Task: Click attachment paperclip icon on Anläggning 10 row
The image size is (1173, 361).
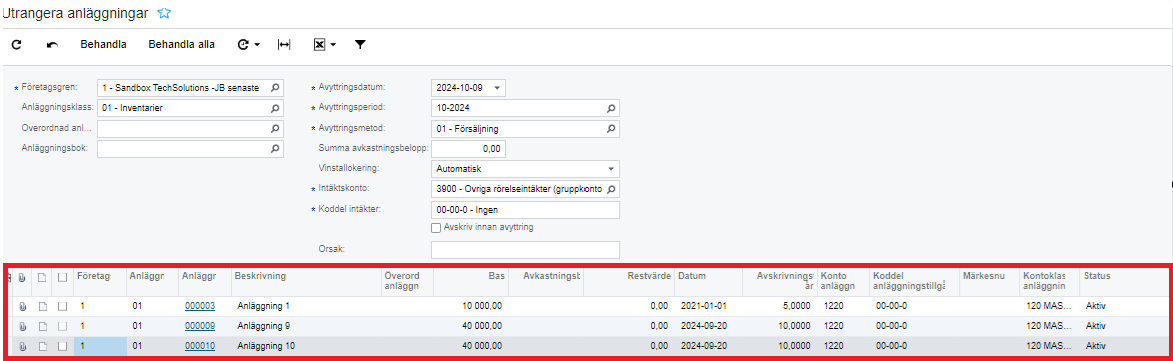Action: click(22, 346)
